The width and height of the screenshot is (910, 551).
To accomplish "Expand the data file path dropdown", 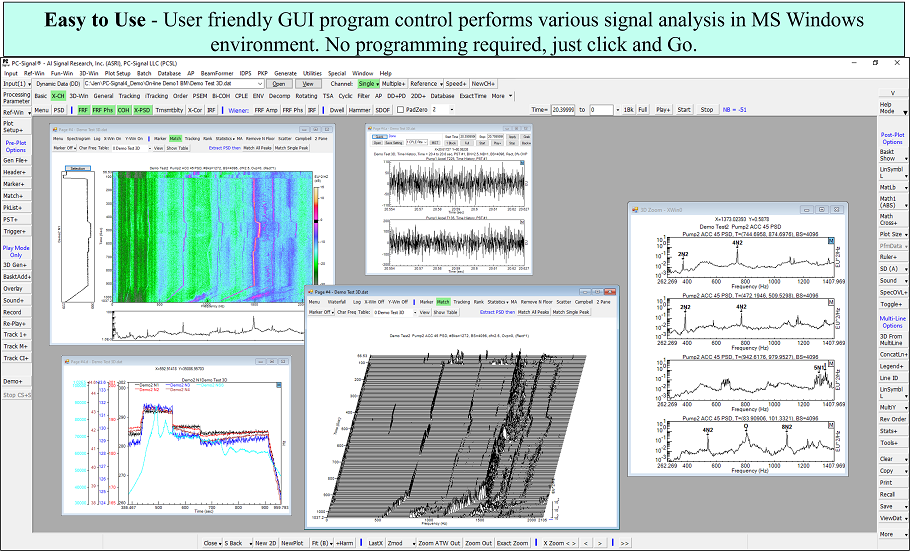I will point(262,84).
